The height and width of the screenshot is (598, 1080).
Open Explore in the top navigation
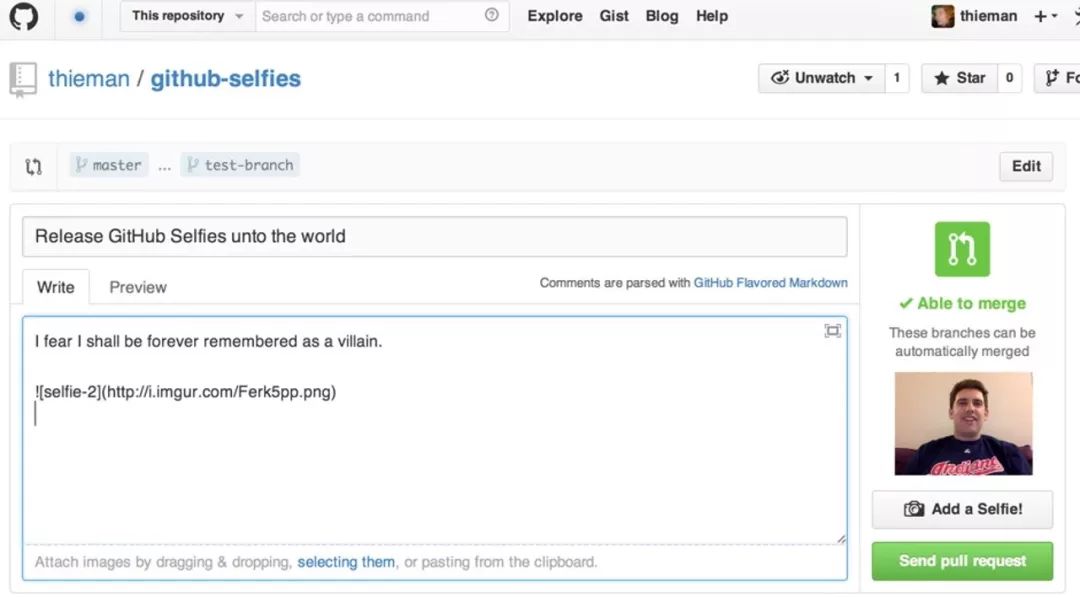tap(555, 16)
